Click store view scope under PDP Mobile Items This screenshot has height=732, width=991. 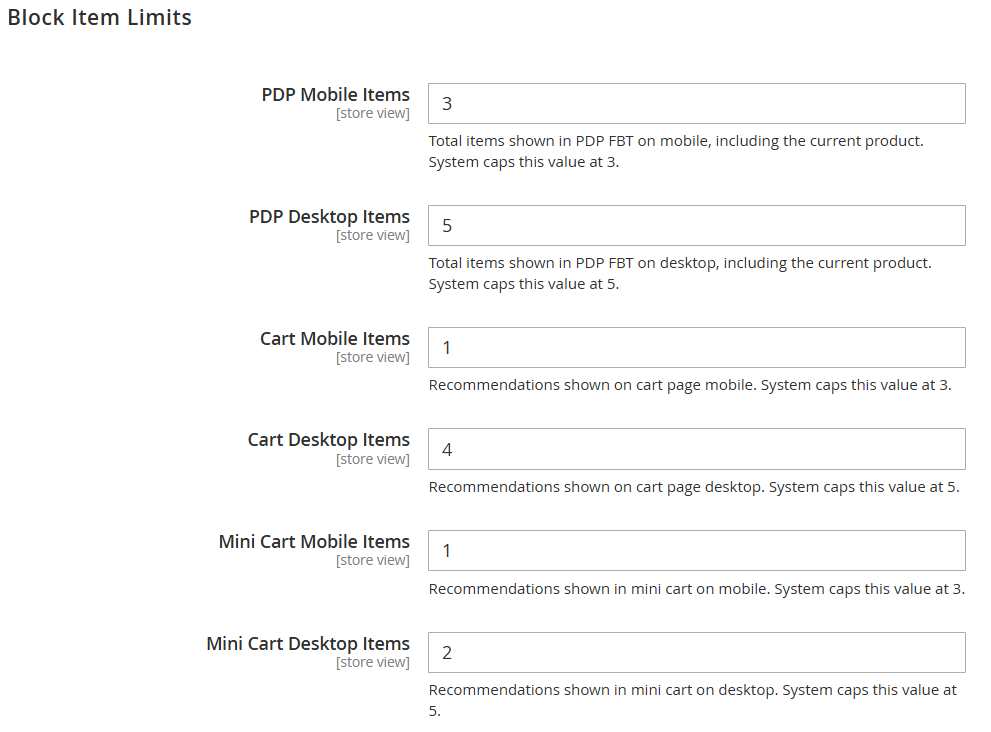pyautogui.click(x=373, y=113)
